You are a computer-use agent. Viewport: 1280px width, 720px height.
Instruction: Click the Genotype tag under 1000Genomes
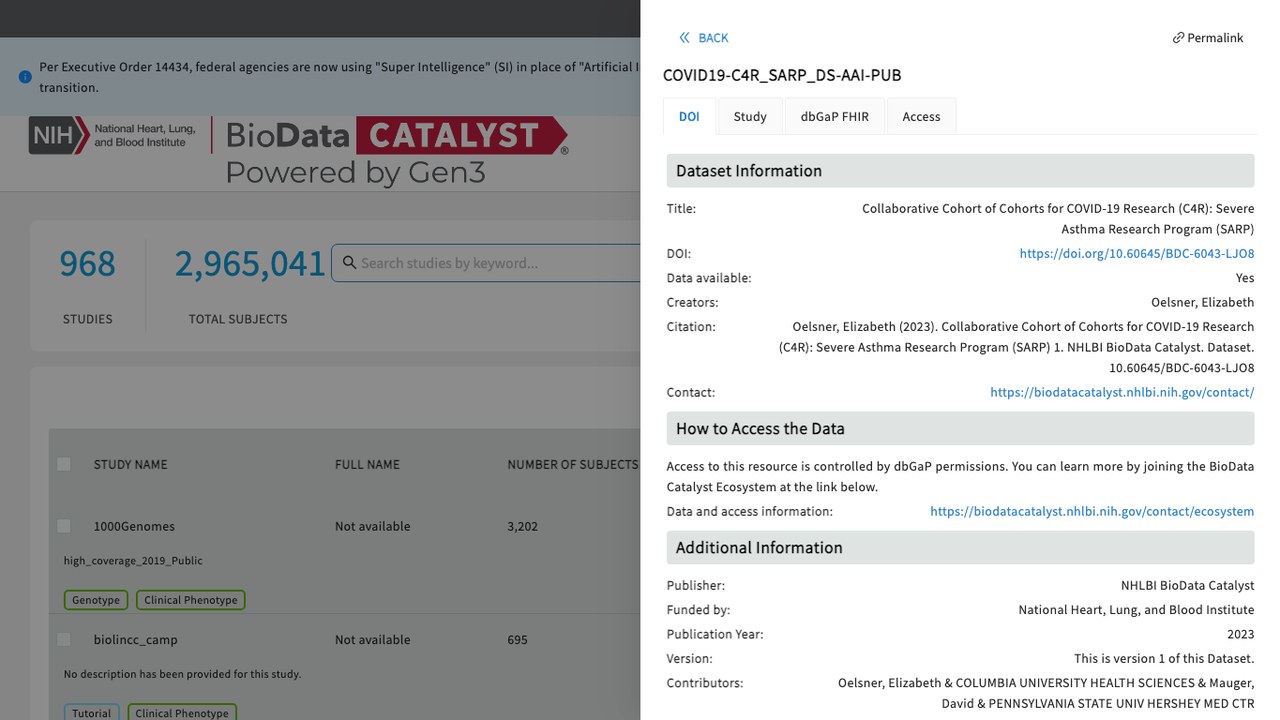pyautogui.click(x=96, y=600)
